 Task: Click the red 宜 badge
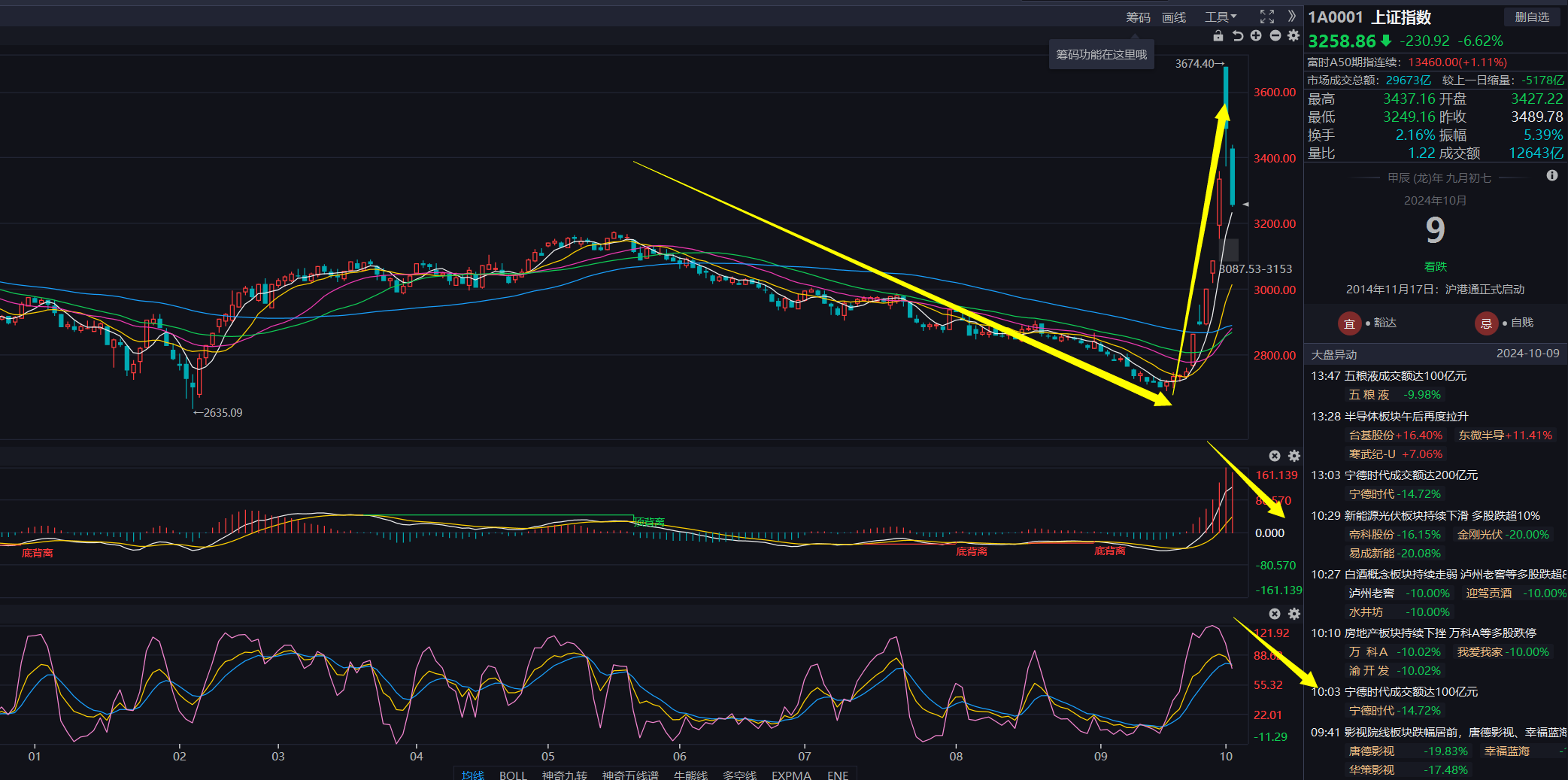[x=1349, y=323]
